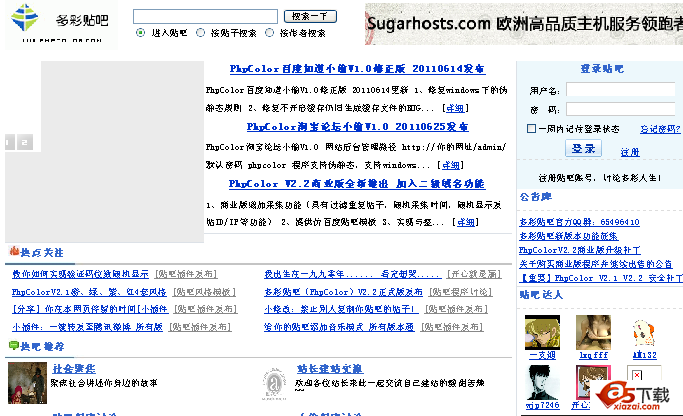Click 详细 link after 淘宝论坛小偷 summary
This screenshot has height=416, width=683.
450,165
